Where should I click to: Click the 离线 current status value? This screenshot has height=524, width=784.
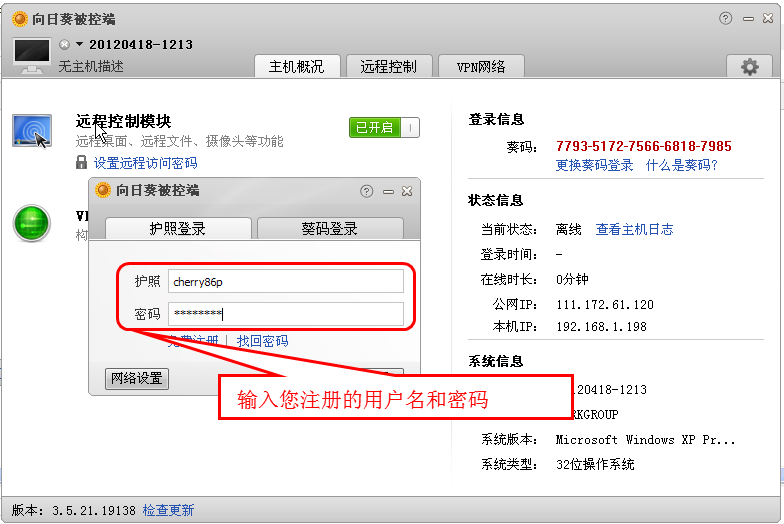point(568,230)
